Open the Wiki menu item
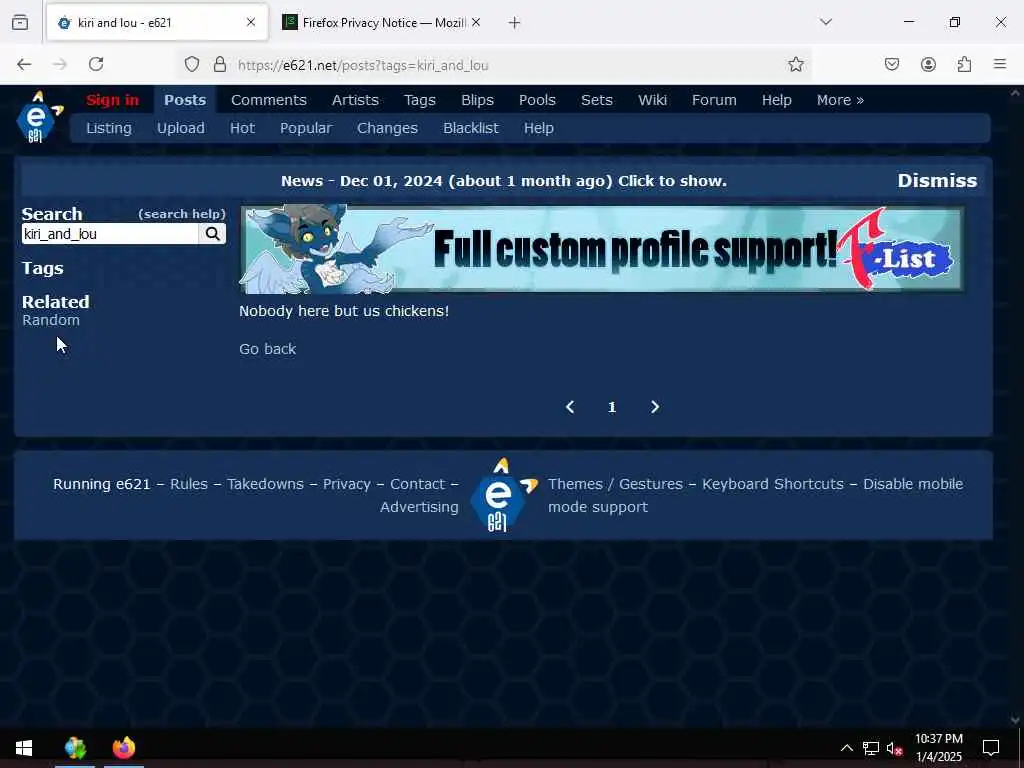The height and width of the screenshot is (768, 1024). click(652, 100)
